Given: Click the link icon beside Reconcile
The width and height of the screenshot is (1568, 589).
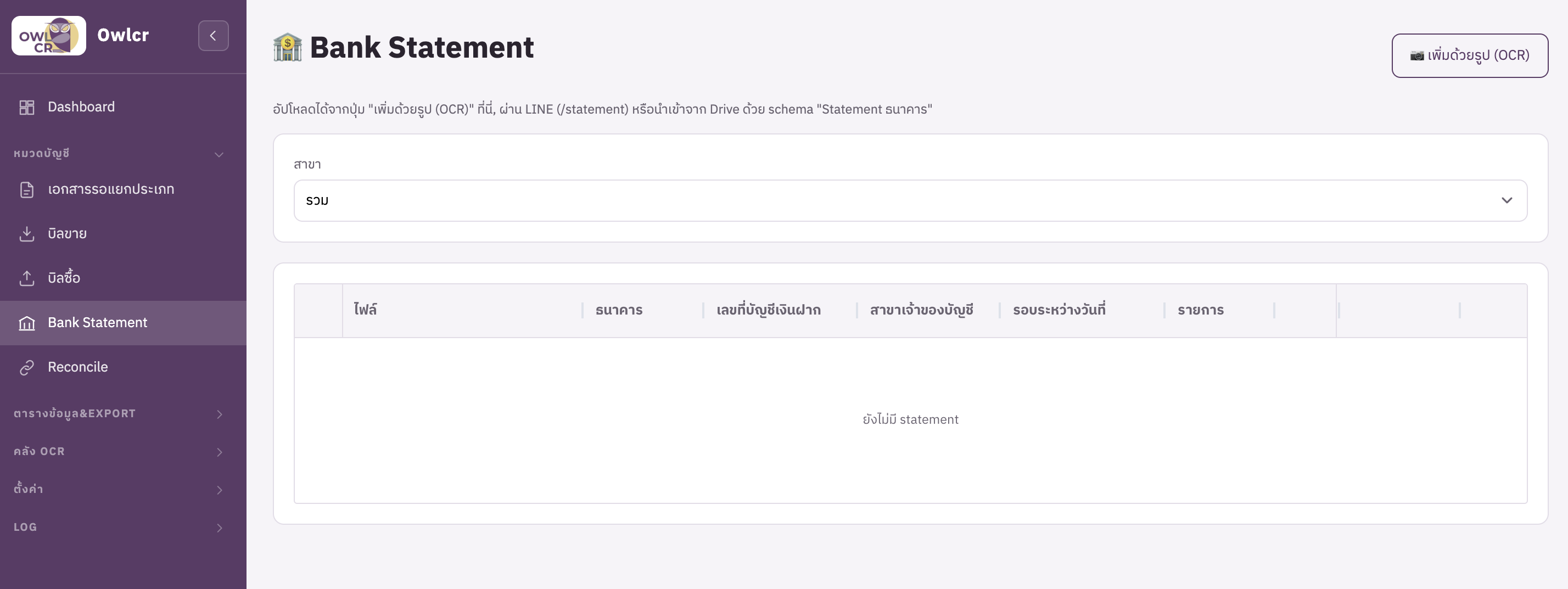Looking at the screenshot, I should coord(27,368).
